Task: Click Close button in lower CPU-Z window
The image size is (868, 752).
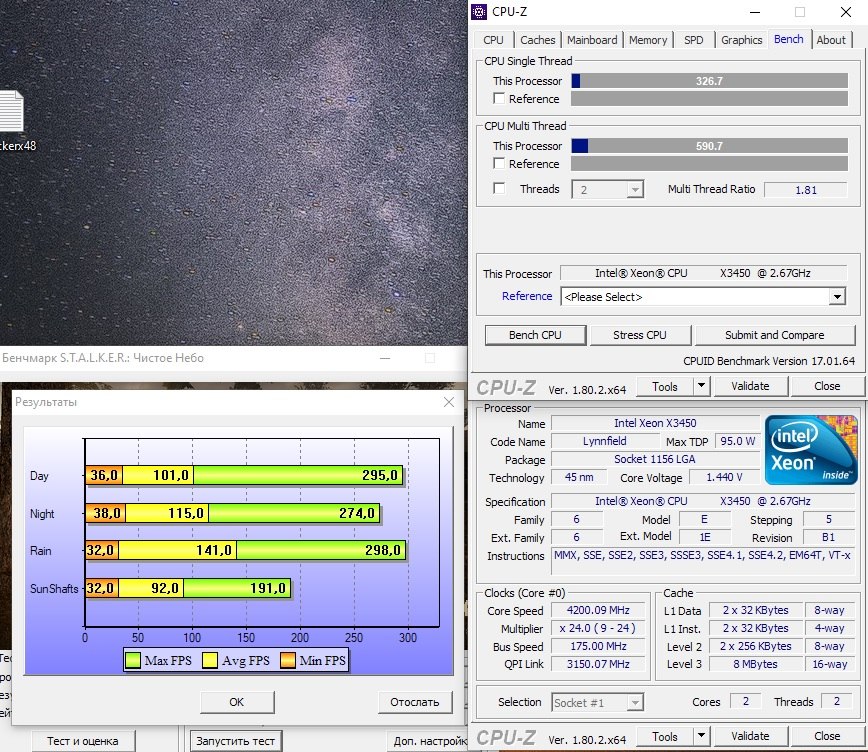Action: pyautogui.click(x=827, y=736)
